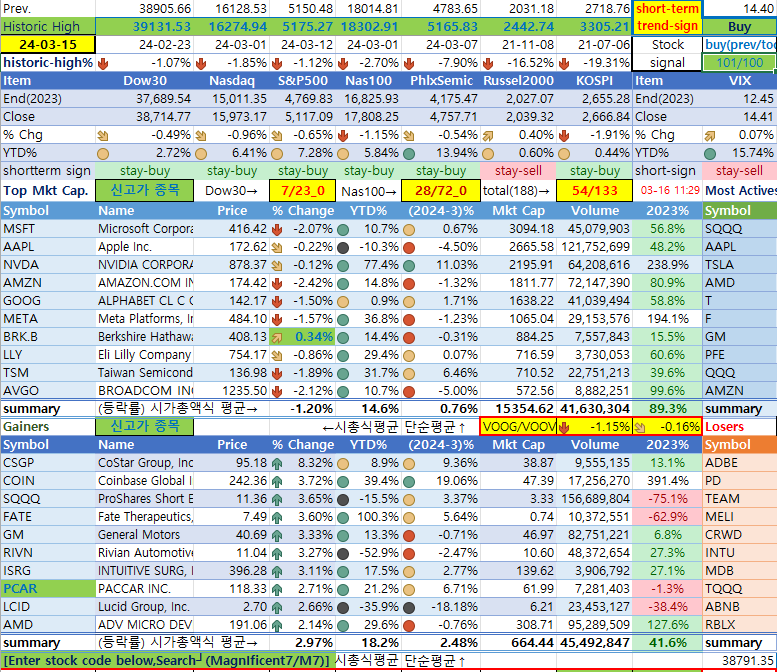Click the yellow 28/72_0 Nas100 count cell
The image size is (777, 672).
[x=441, y=191]
